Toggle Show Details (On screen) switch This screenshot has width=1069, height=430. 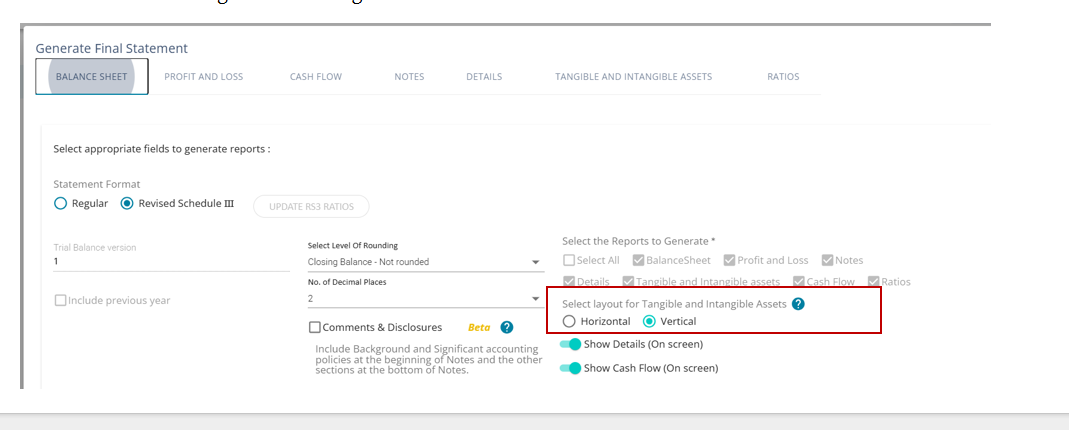(x=570, y=344)
